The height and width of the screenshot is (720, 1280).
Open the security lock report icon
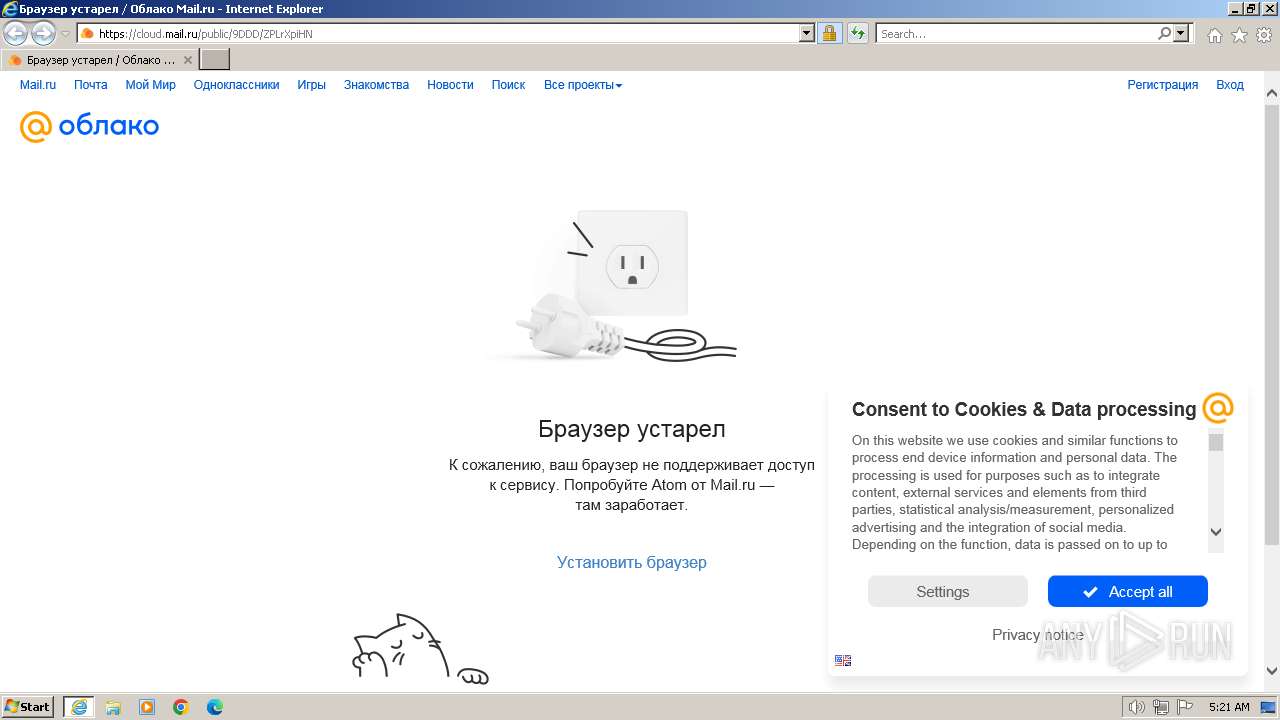829,33
